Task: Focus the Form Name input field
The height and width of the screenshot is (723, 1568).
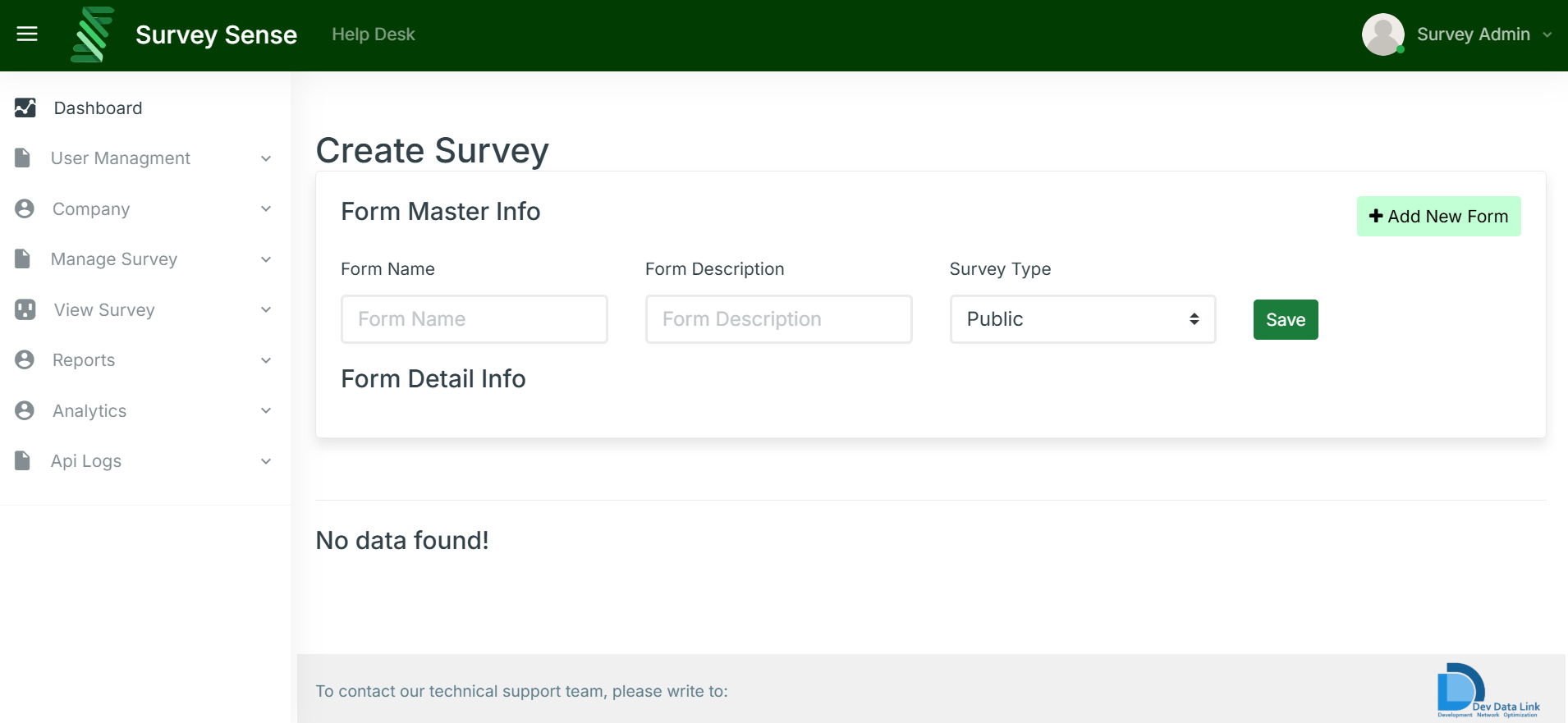Action: click(474, 319)
